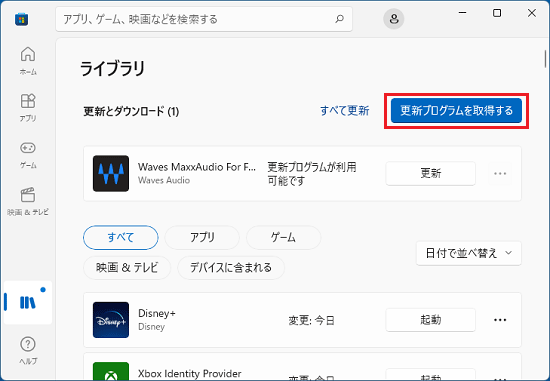Click the vertical scrollbar thumb
This screenshot has width=550, height=381.
[x=545, y=59]
